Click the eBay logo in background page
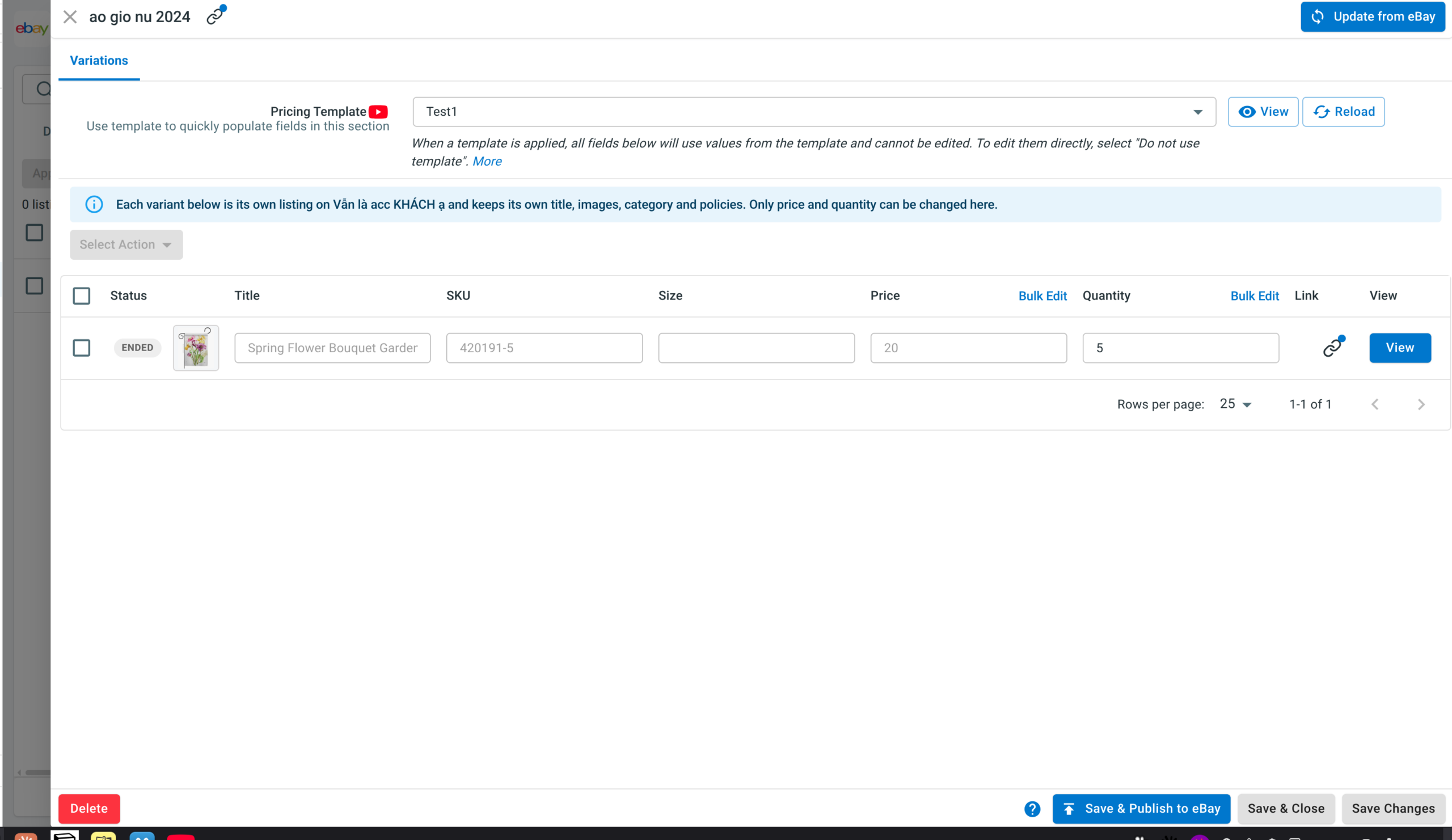Viewport: 1452px width, 840px height. tap(32, 28)
